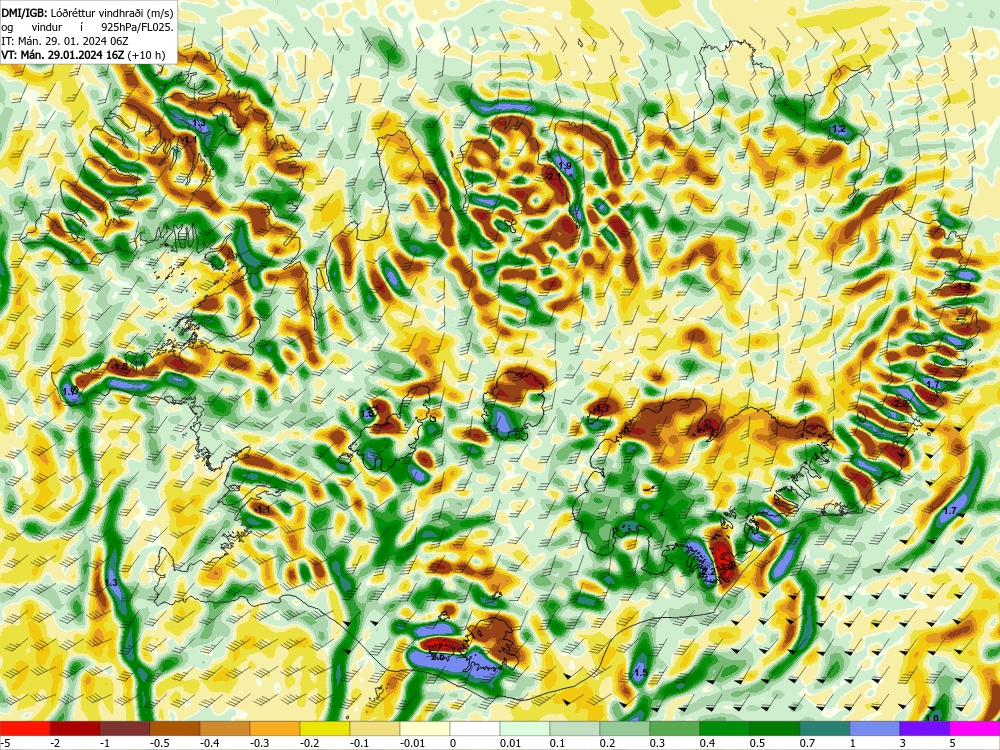Click the map value '-1.6' in the west
The height and width of the screenshot is (750, 1000).
point(120,367)
